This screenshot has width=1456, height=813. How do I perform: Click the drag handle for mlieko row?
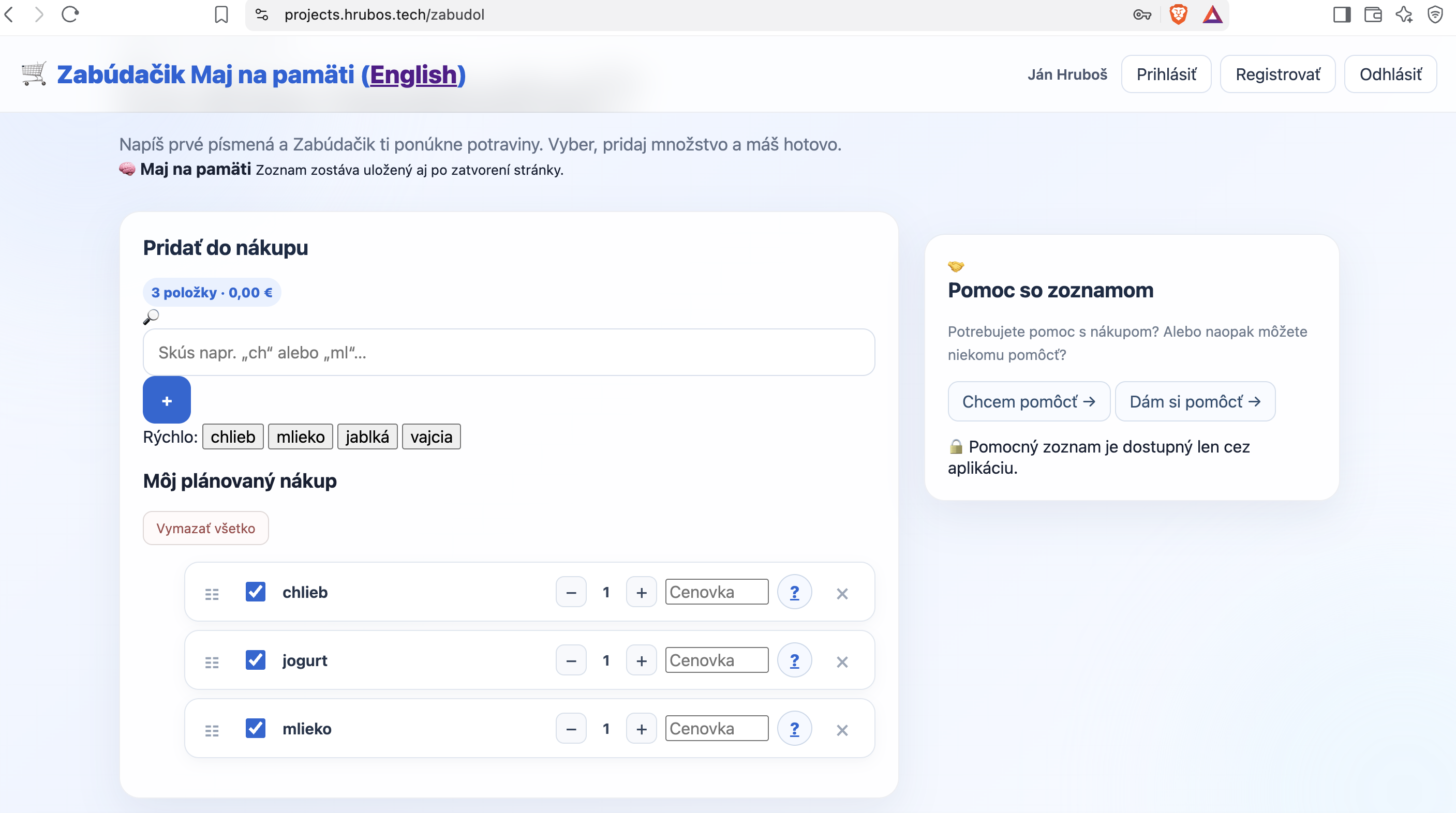tap(212, 731)
